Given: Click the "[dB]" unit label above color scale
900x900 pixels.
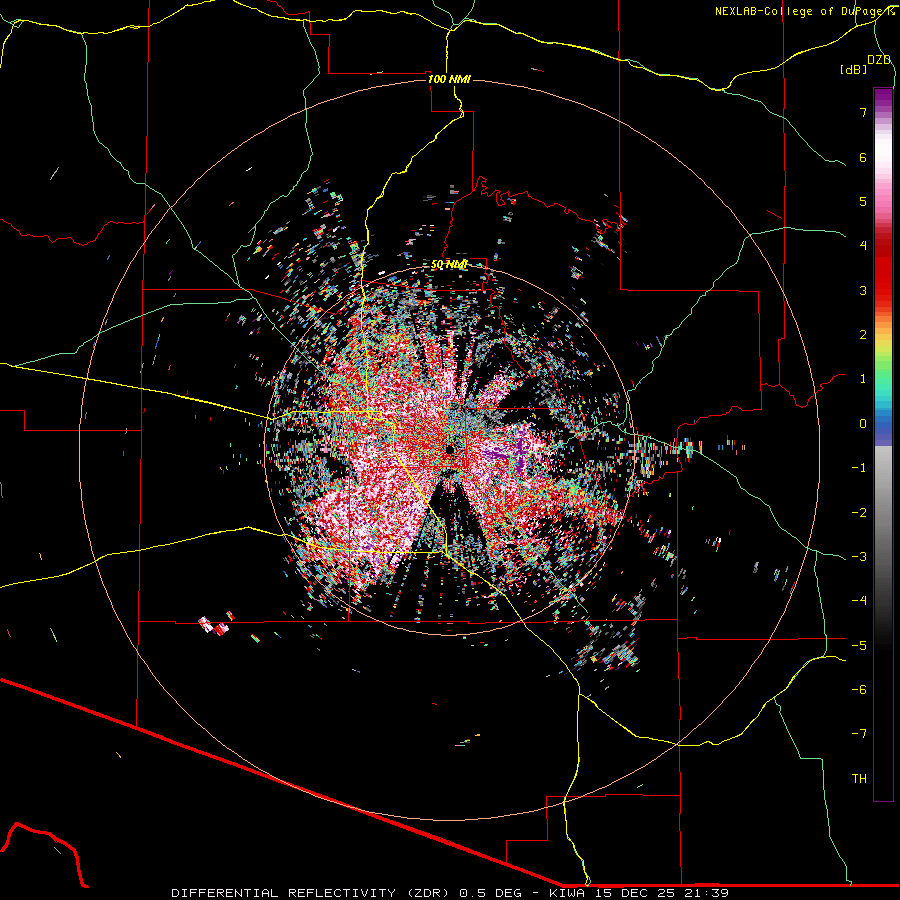Looking at the screenshot, I should (x=854, y=69).
